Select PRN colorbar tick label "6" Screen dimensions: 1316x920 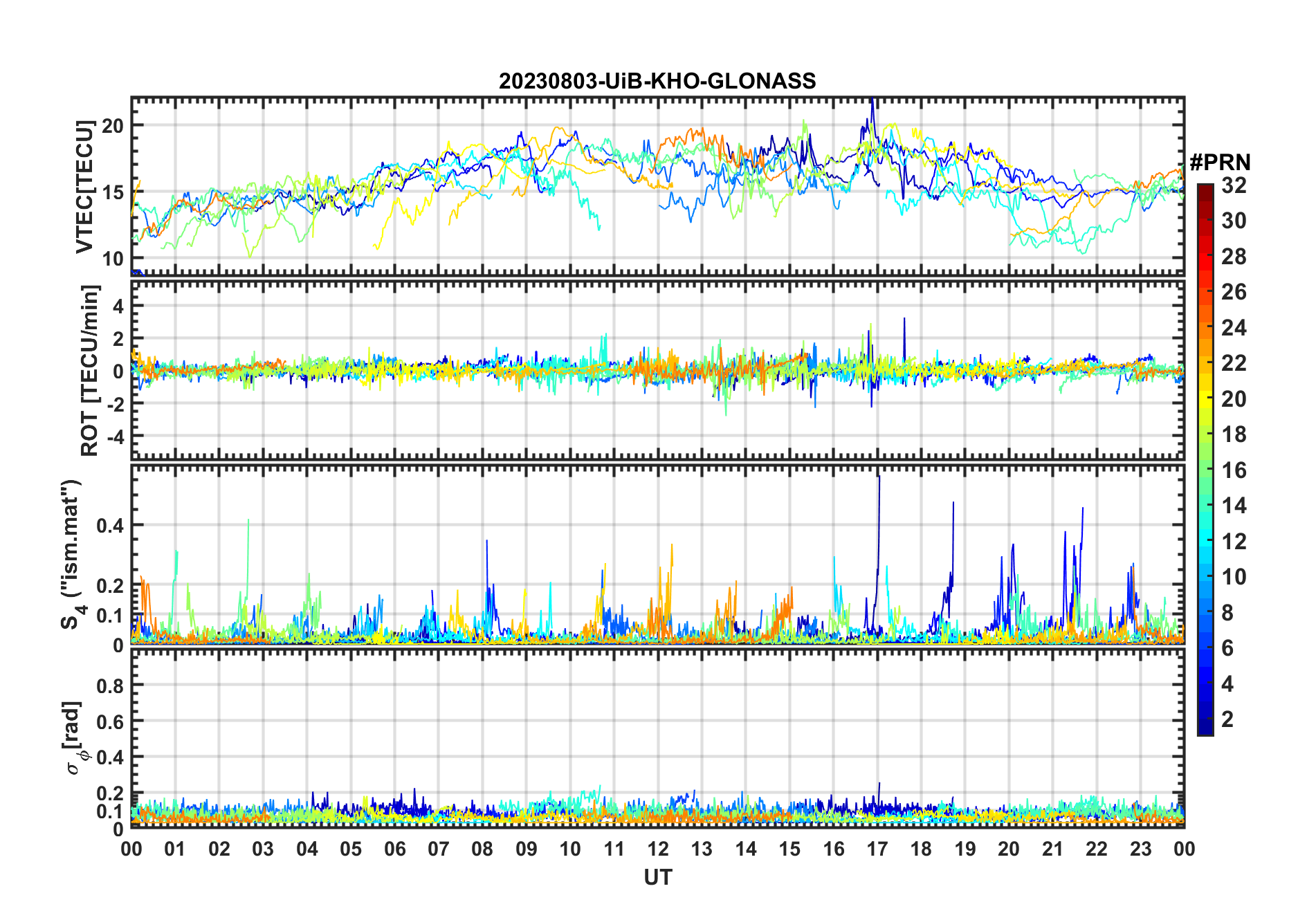click(x=1227, y=648)
